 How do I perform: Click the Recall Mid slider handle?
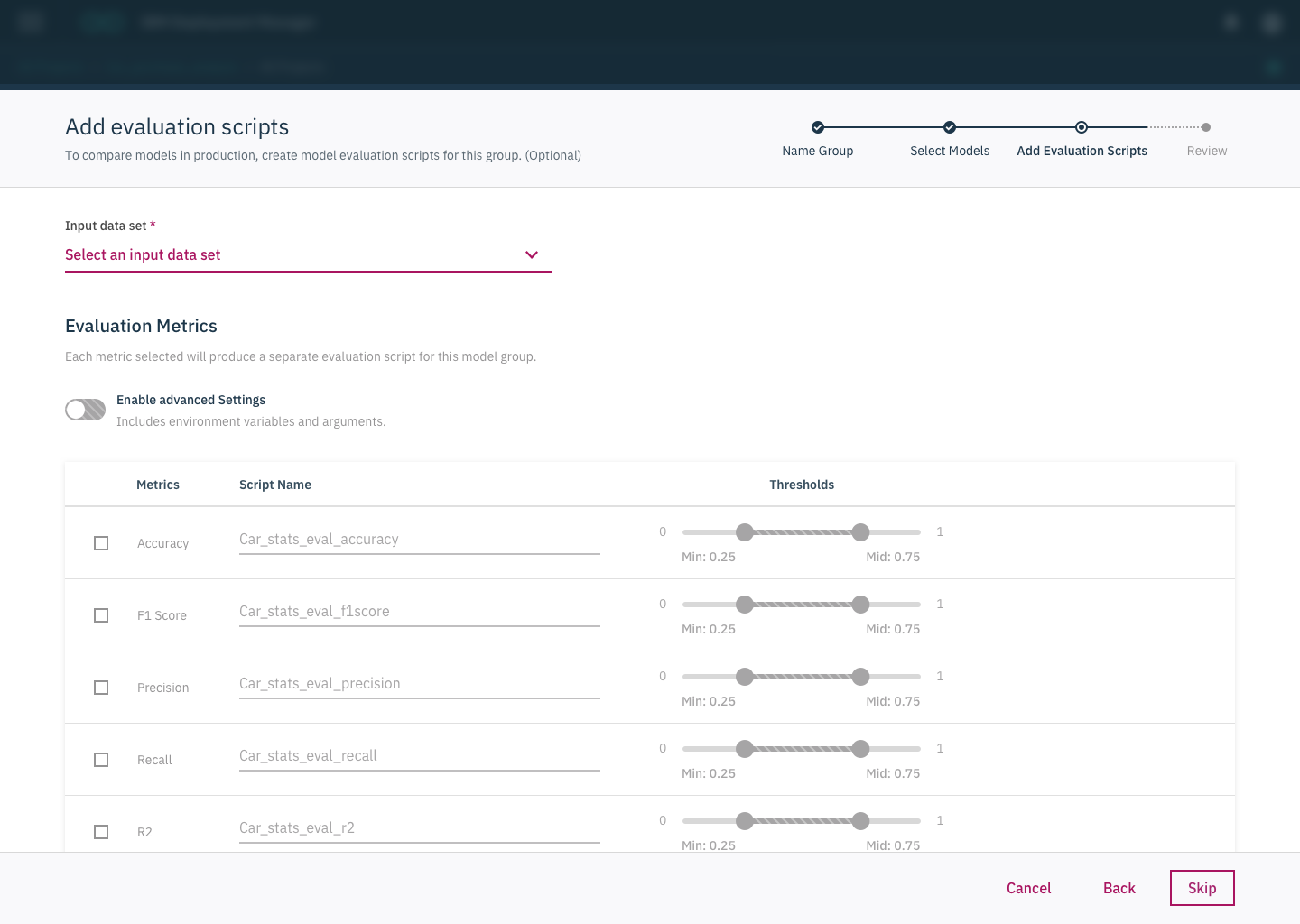861,749
